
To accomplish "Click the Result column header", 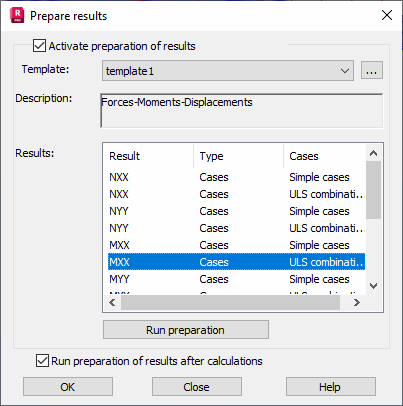I will pyautogui.click(x=148, y=156).
